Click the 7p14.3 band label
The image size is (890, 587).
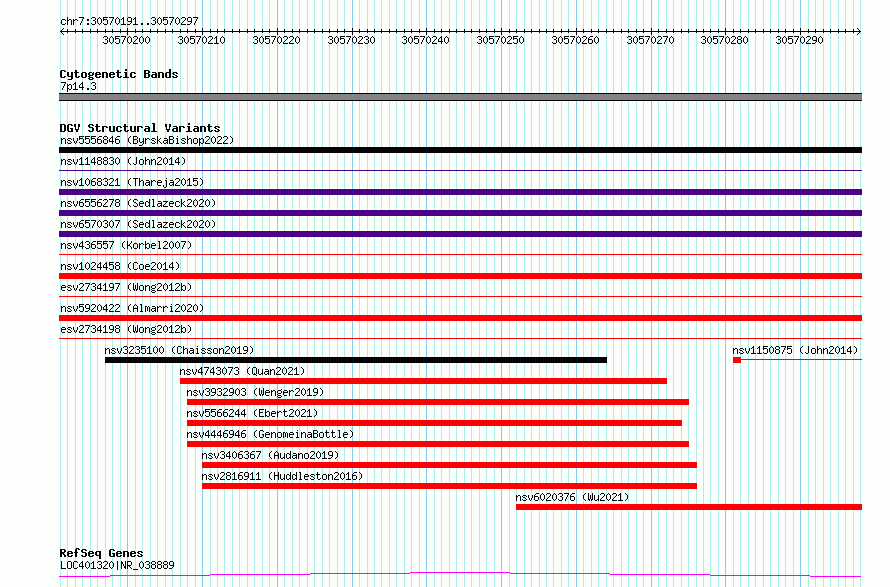(78, 86)
